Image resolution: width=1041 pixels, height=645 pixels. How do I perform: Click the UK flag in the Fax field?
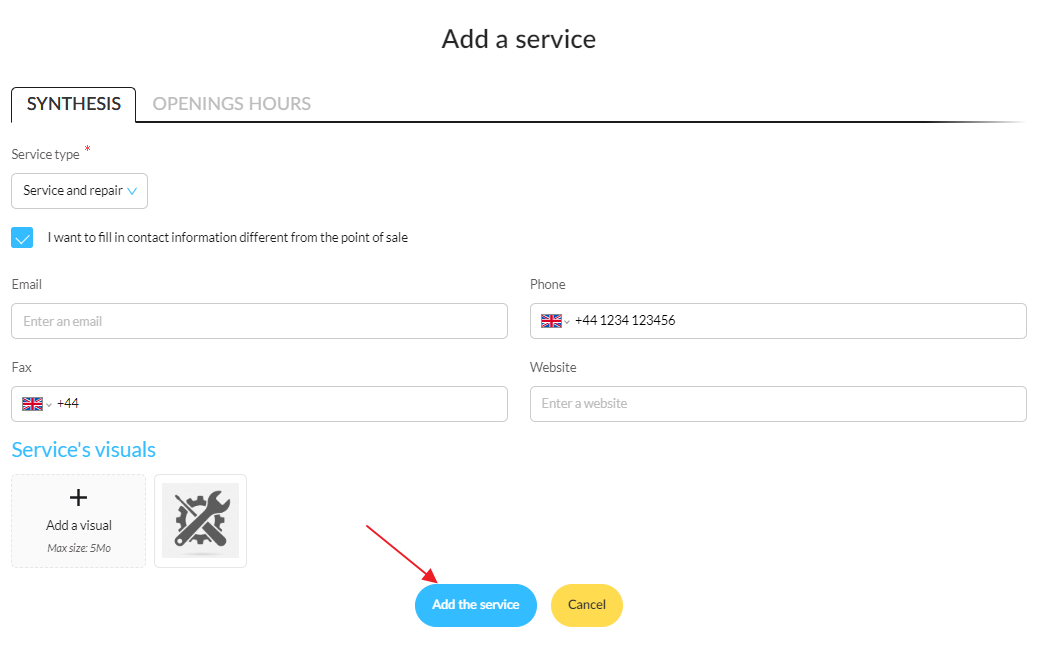(33, 404)
